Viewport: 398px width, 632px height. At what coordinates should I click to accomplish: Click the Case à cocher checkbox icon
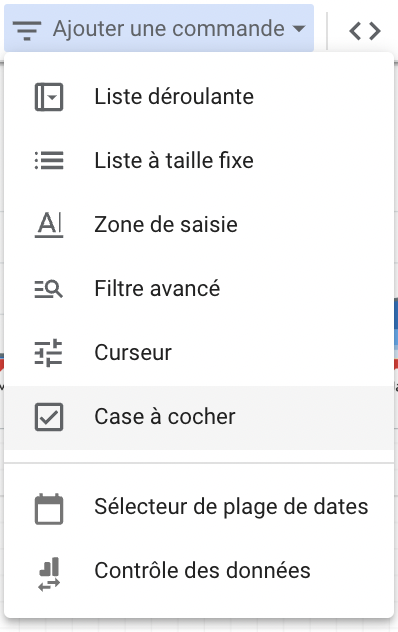[x=49, y=417]
